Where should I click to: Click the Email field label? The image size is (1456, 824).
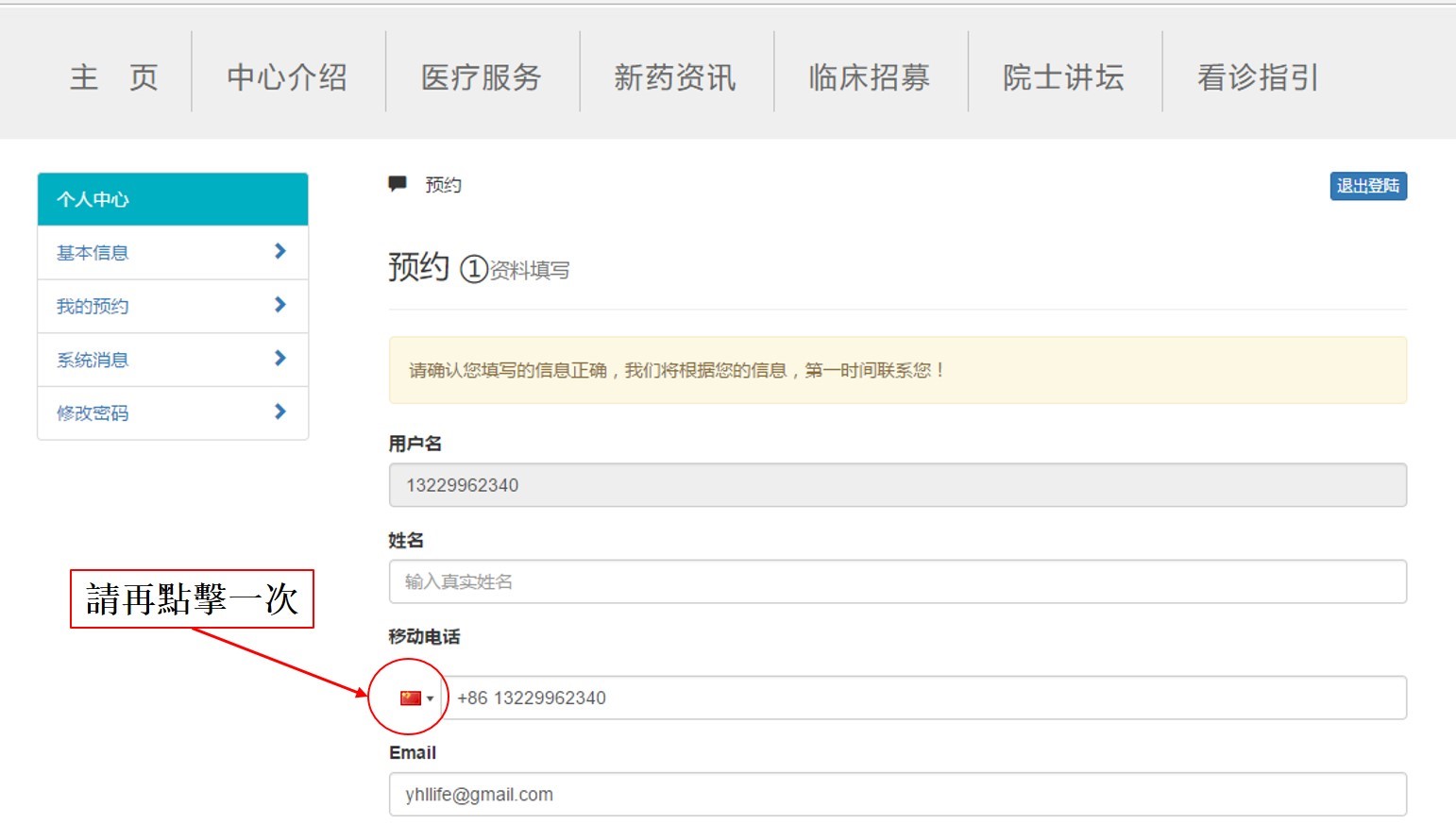click(413, 753)
